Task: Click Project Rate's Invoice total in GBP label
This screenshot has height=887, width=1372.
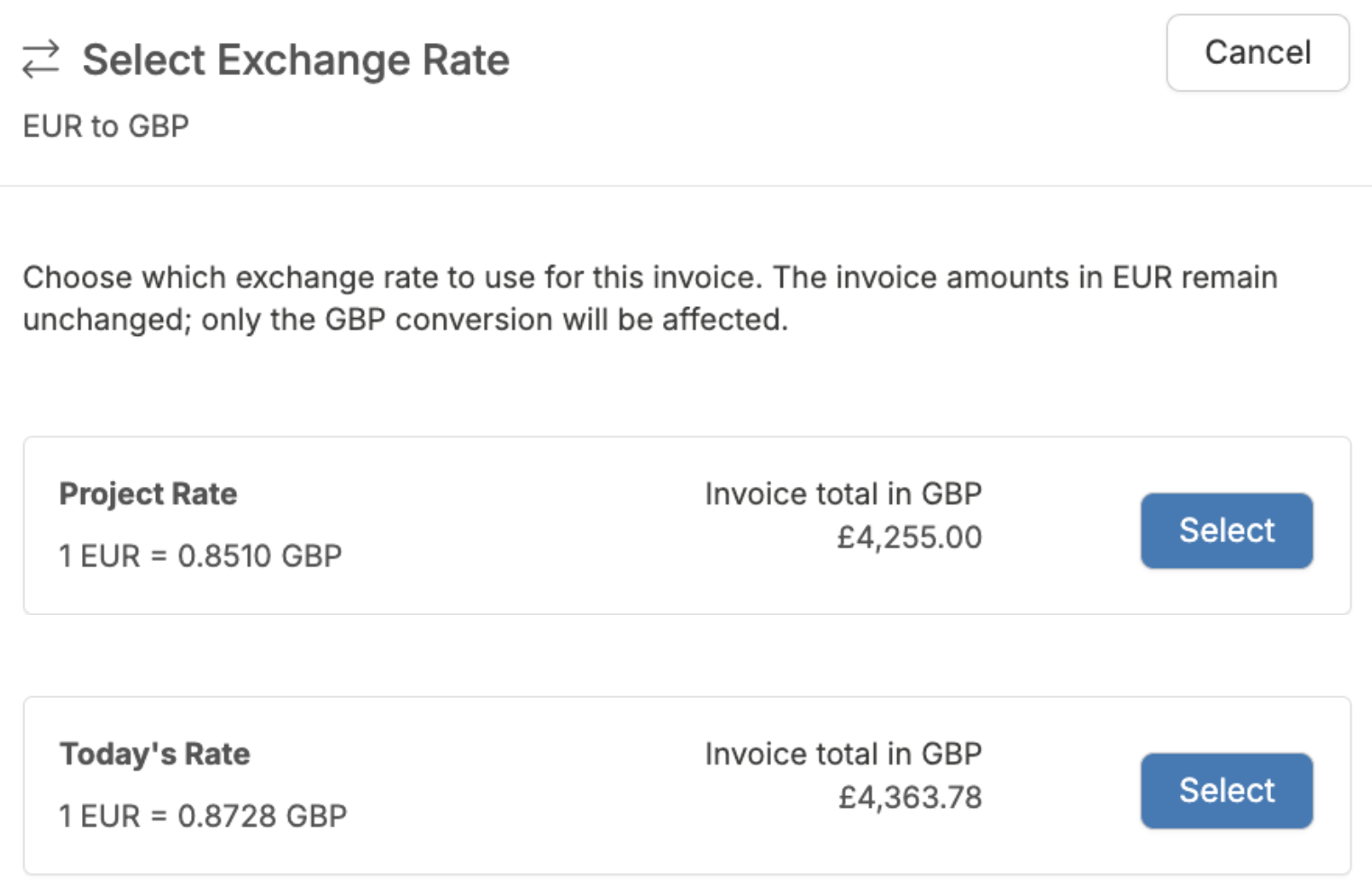Action: click(842, 493)
